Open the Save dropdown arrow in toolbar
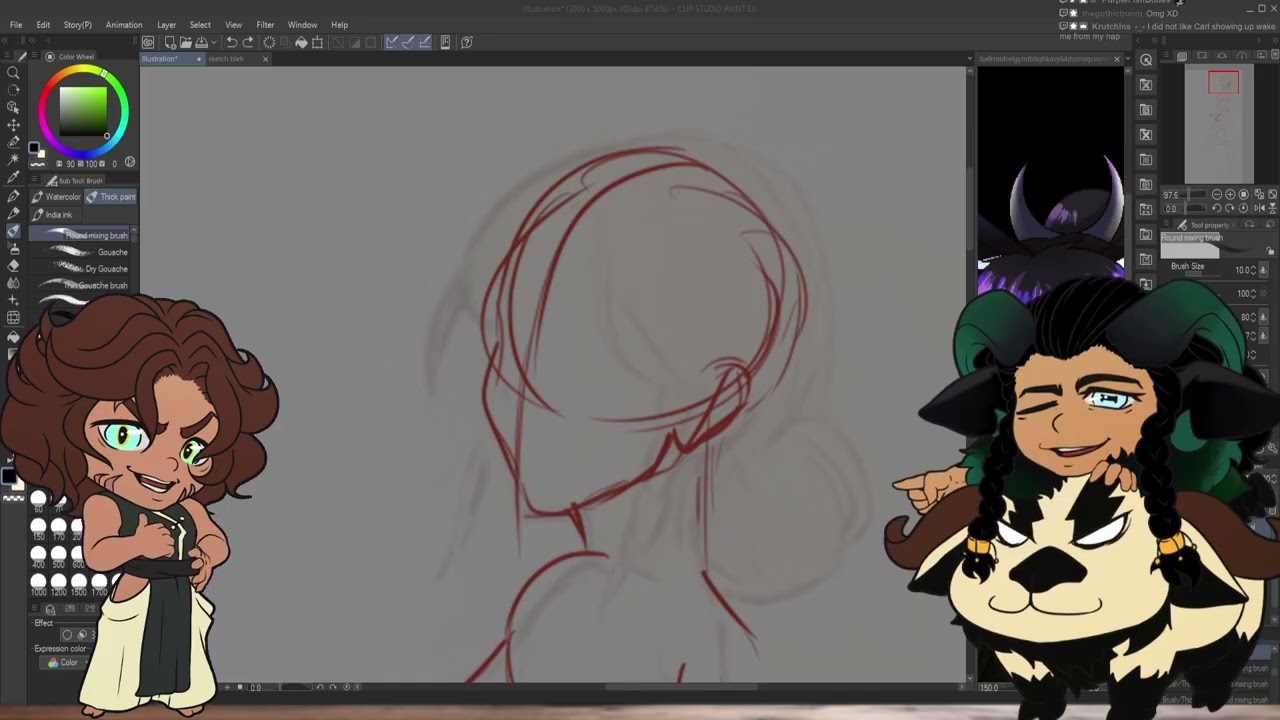This screenshot has height=720, width=1280. (x=213, y=42)
